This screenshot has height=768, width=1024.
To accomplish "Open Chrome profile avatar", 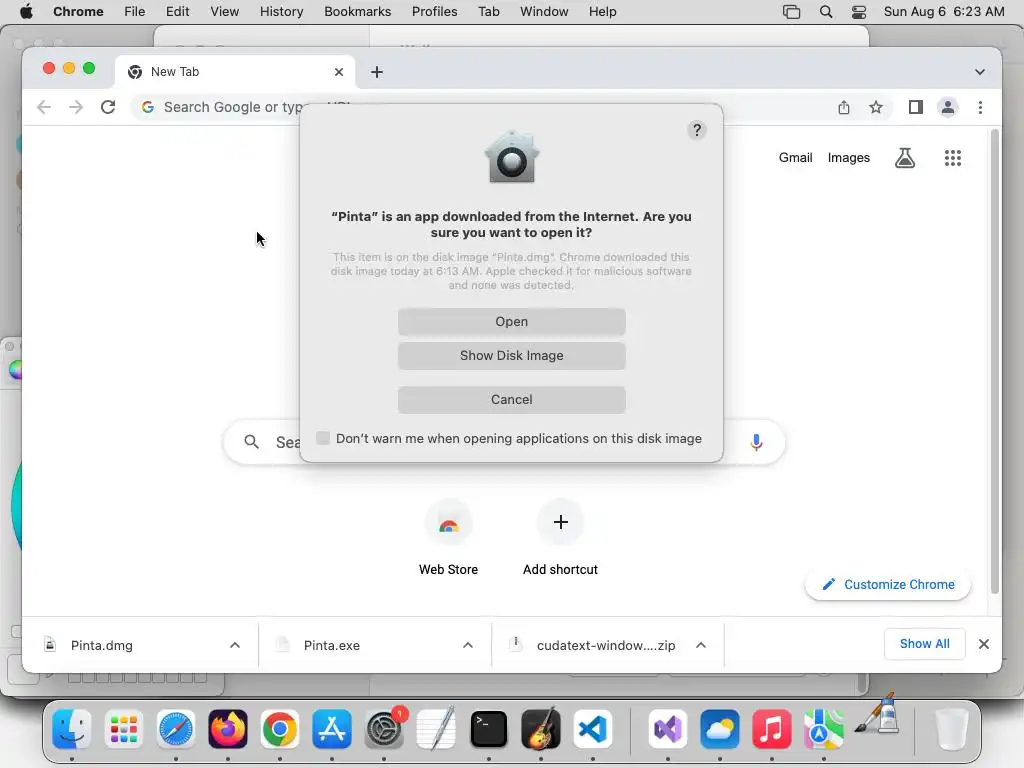I will (948, 107).
